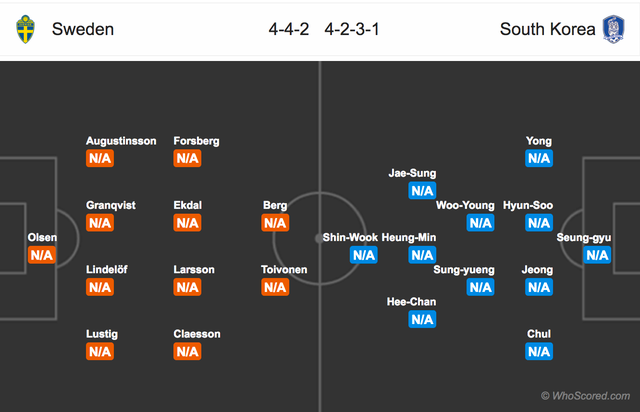This screenshot has width=640, height=412.
Task: Click Olsen's N/A rating badge
Action: pyautogui.click(x=41, y=255)
